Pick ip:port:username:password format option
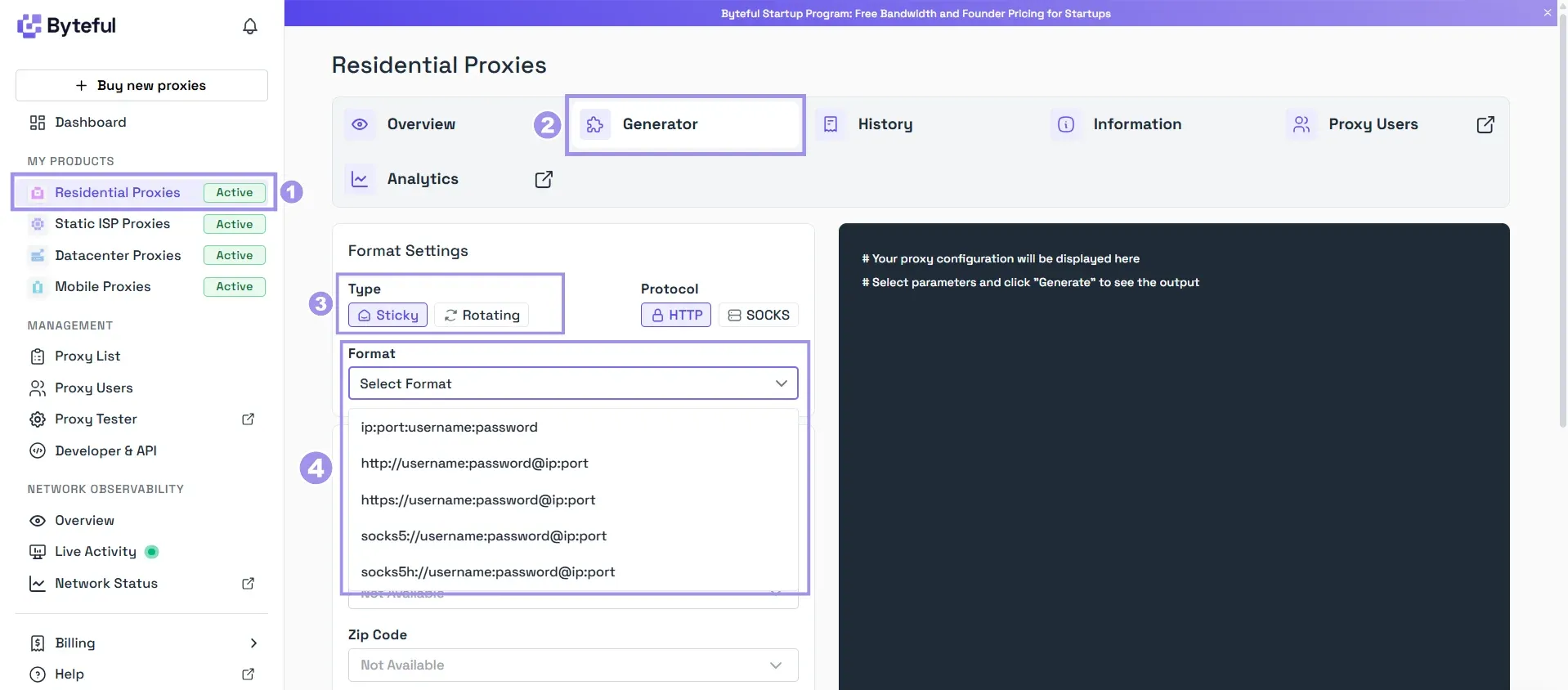This screenshot has height=690, width=1568. (x=573, y=428)
